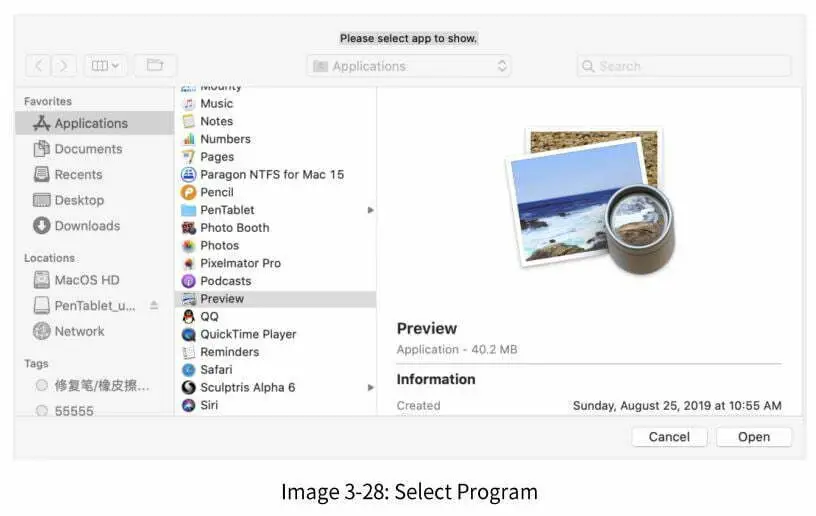
Task: Click the Desktop sidebar icon
Action: click(42, 200)
